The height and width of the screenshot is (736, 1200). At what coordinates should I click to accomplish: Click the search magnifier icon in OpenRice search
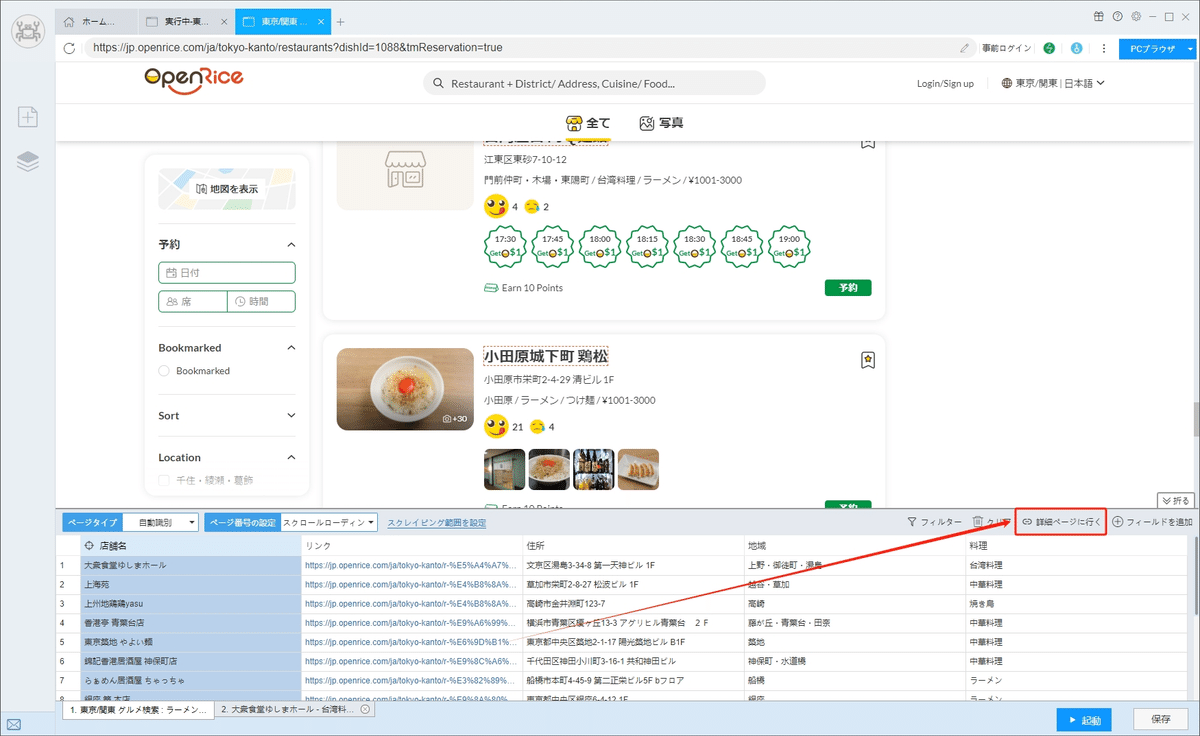pyautogui.click(x=438, y=83)
